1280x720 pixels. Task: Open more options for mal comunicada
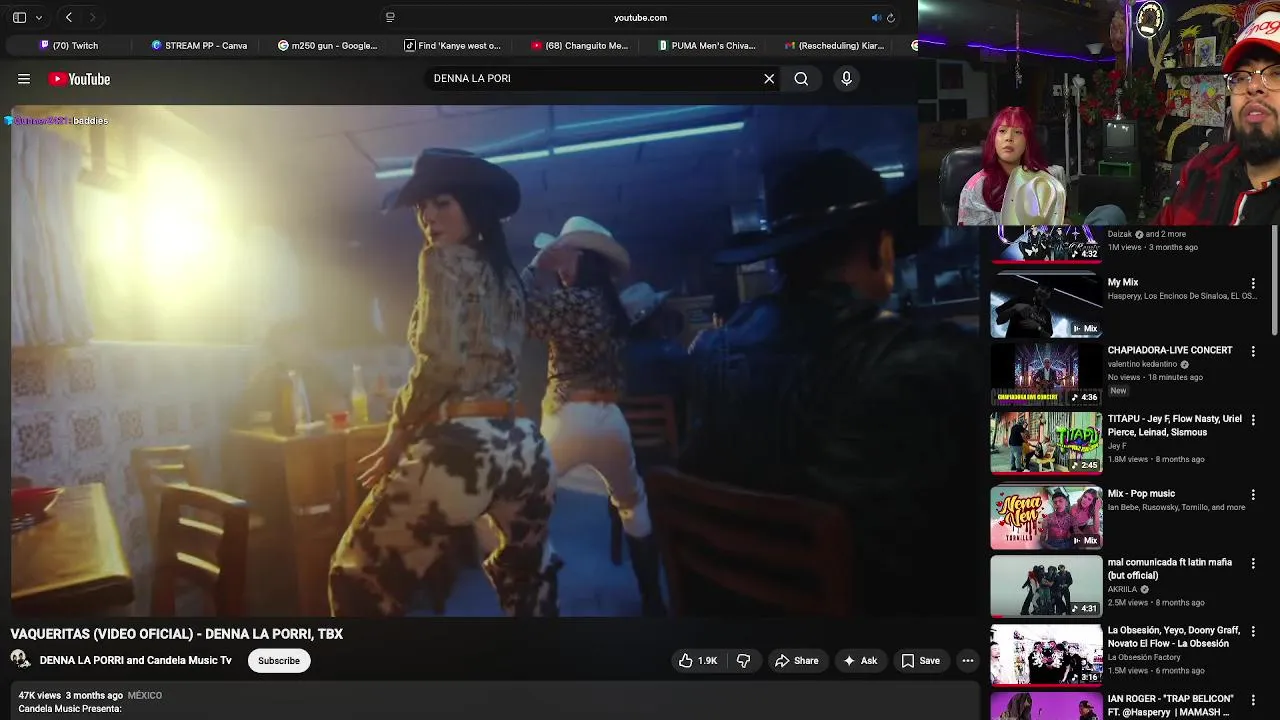click(1253, 564)
